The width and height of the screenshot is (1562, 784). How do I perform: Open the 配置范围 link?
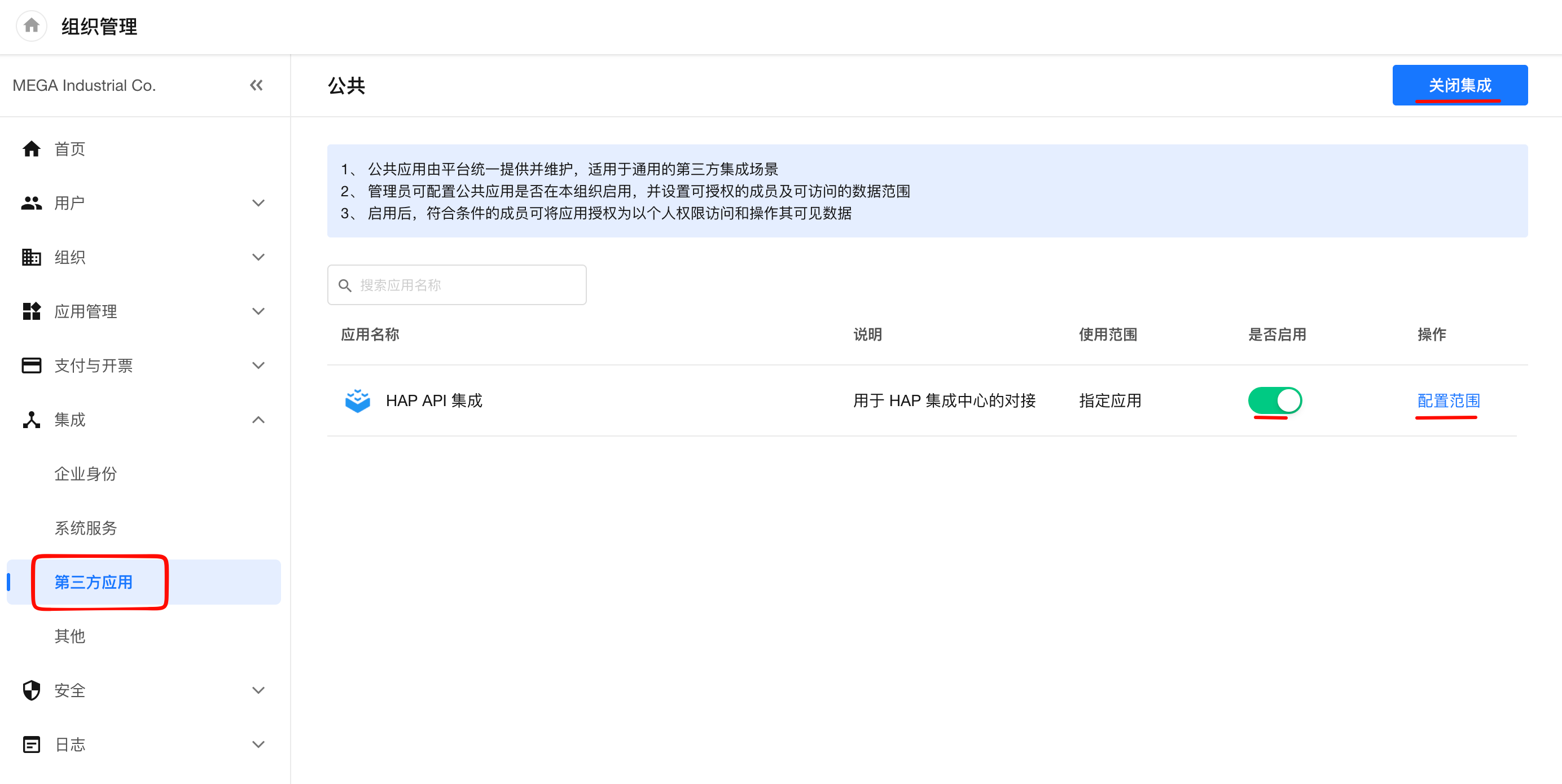(x=1448, y=400)
